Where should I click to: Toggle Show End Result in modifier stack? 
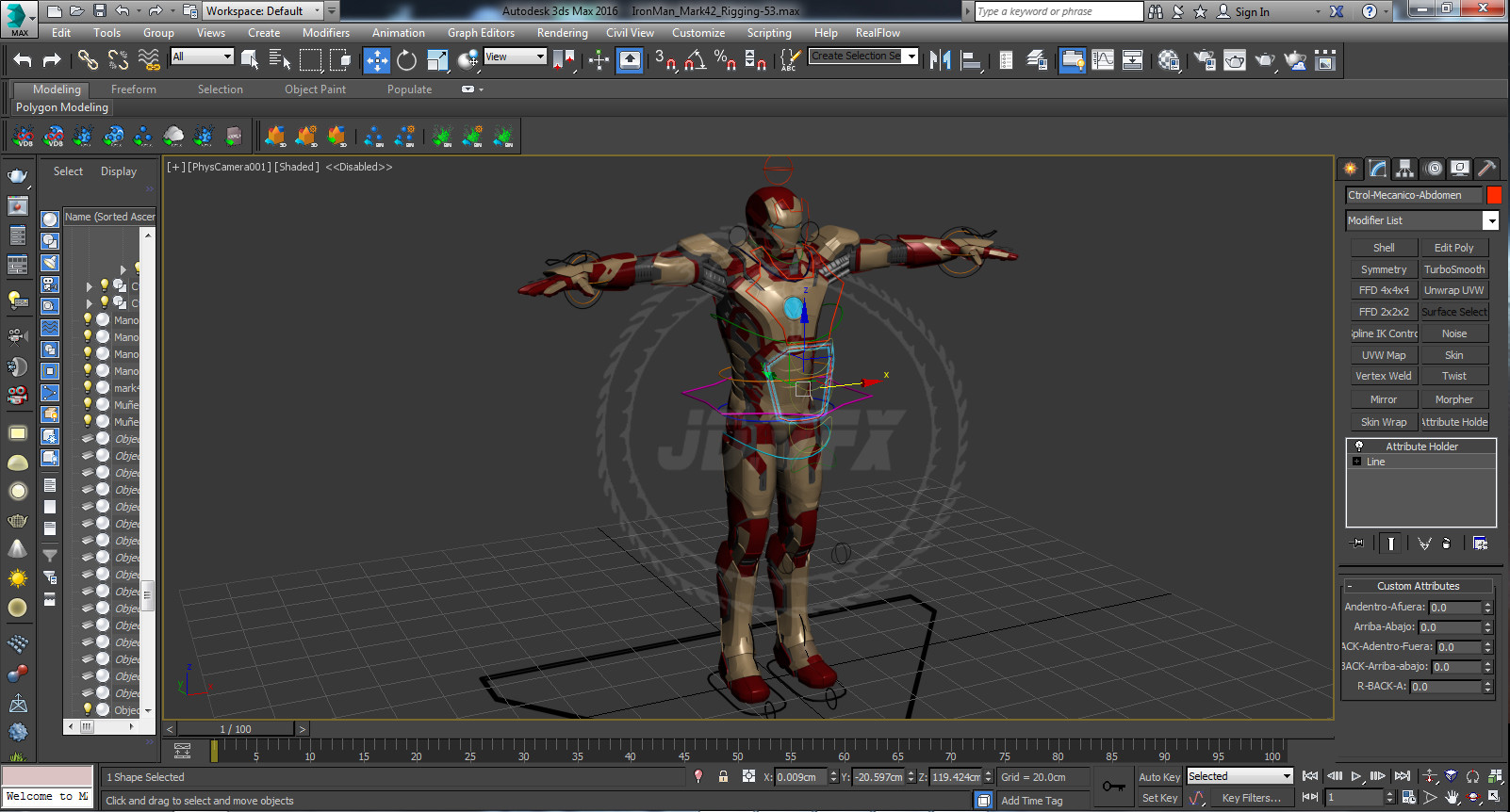tap(1391, 544)
